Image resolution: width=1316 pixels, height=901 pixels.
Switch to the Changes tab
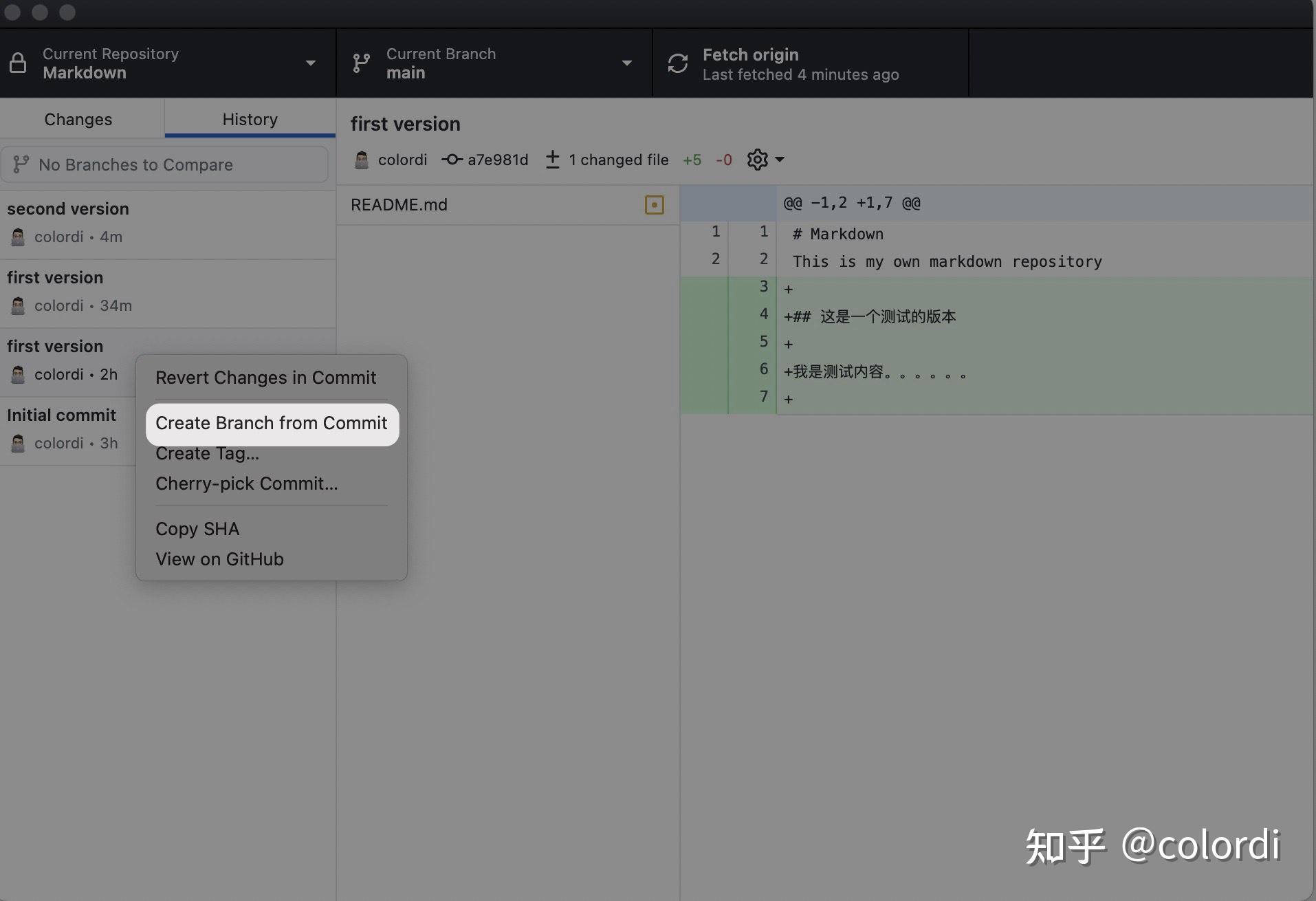(78, 118)
